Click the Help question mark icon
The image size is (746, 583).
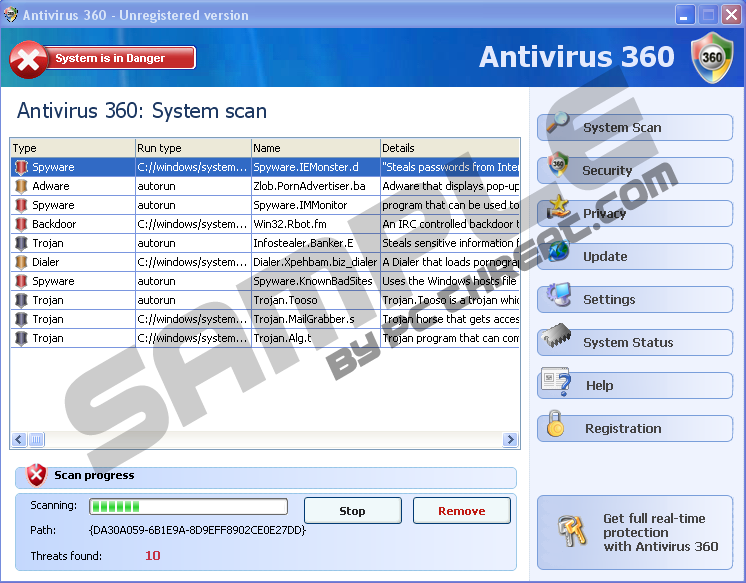pyautogui.click(x=556, y=381)
